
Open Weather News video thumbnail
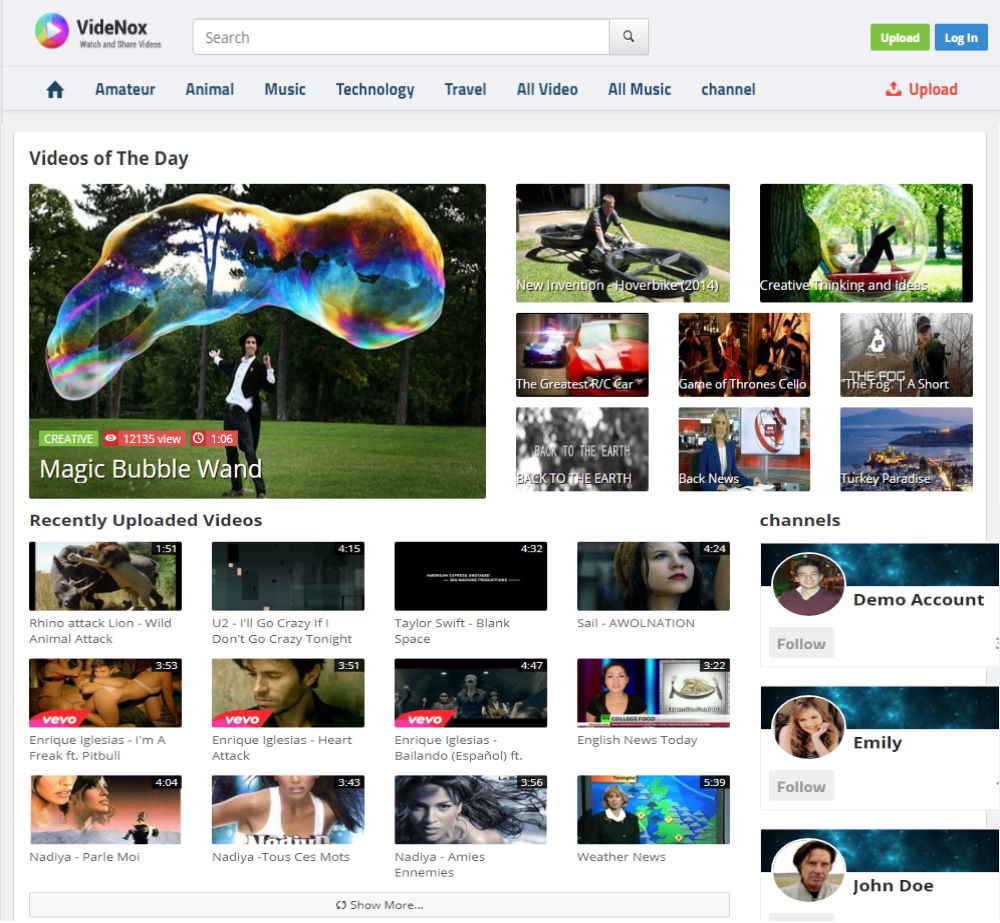click(653, 809)
